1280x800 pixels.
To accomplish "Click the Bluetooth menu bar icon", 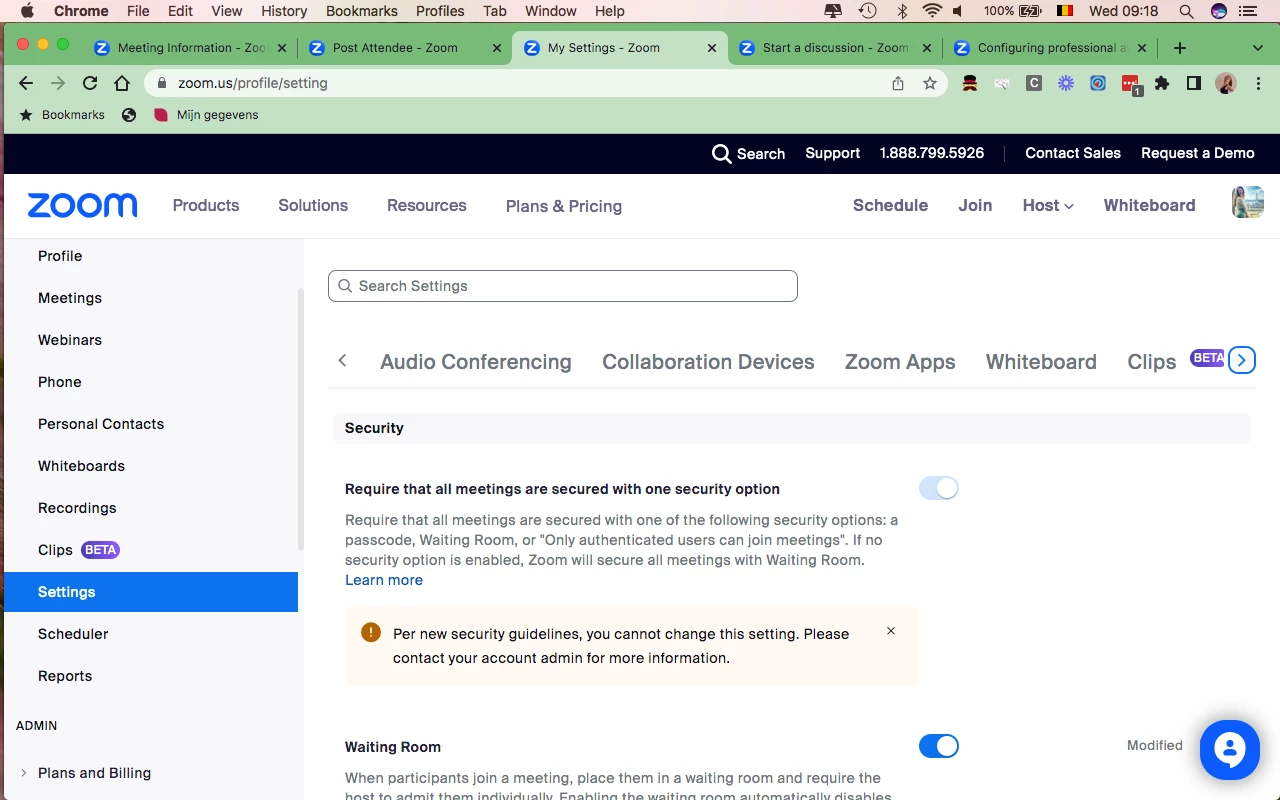I will tap(901, 11).
